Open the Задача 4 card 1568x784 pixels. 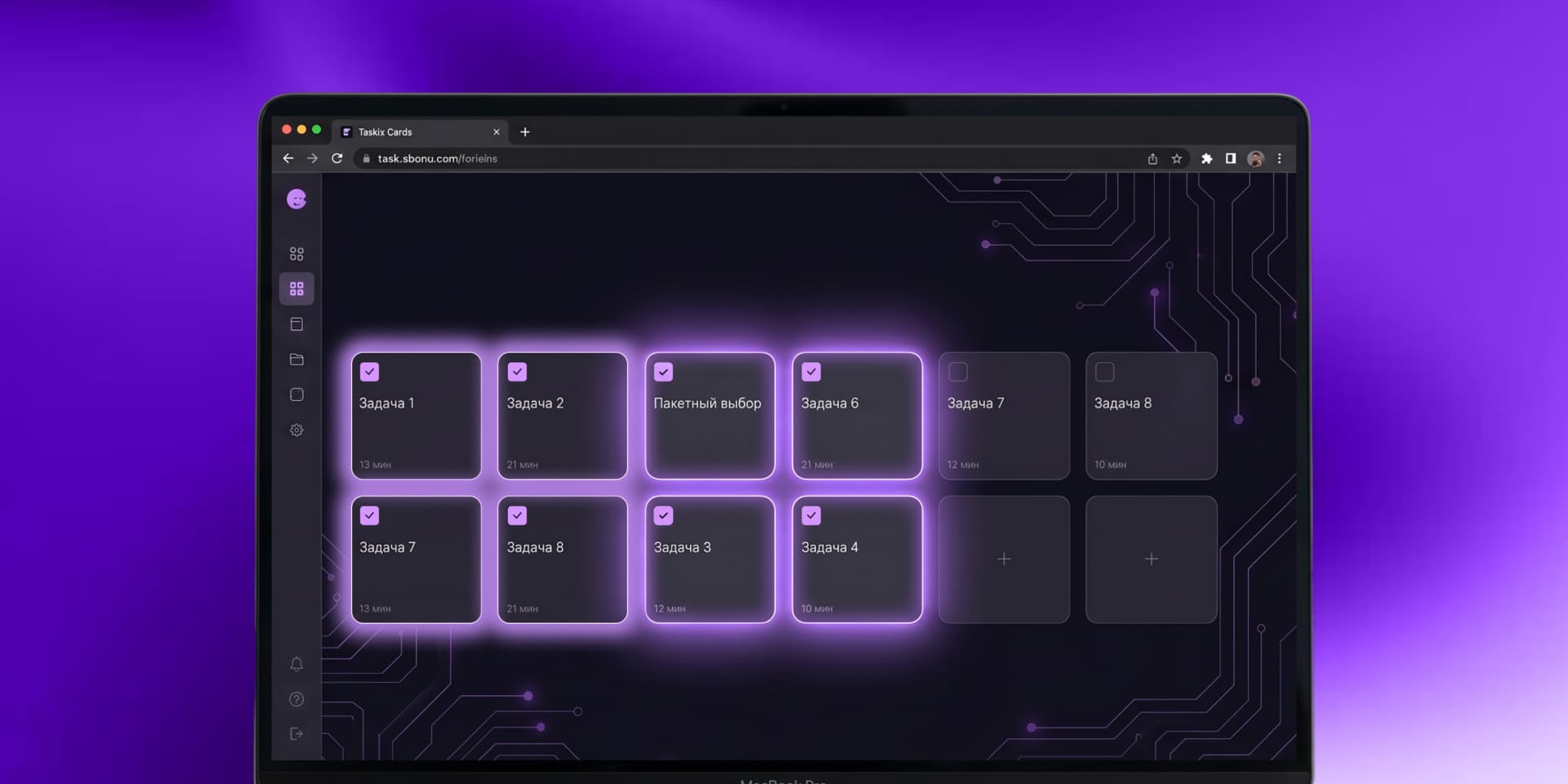pos(857,563)
